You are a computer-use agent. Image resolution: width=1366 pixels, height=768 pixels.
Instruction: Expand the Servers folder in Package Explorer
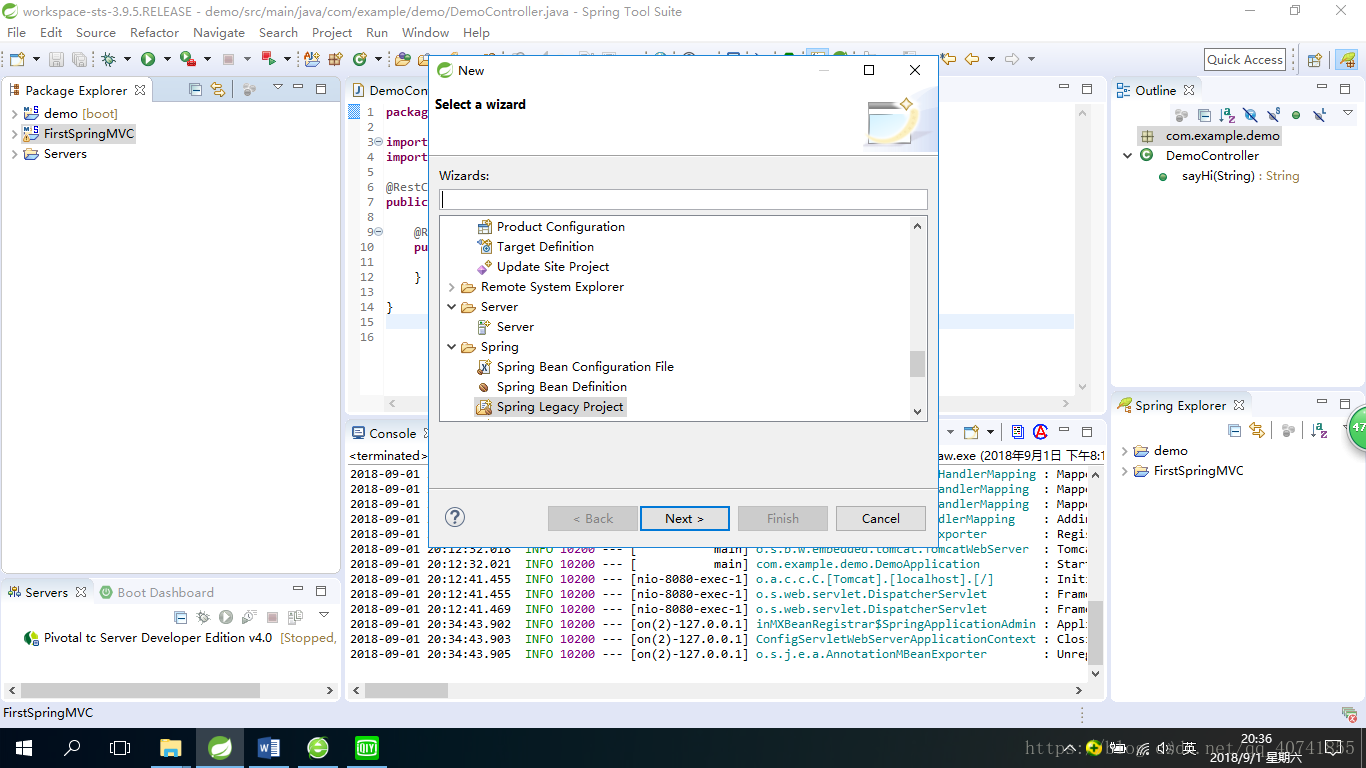[x=14, y=154]
